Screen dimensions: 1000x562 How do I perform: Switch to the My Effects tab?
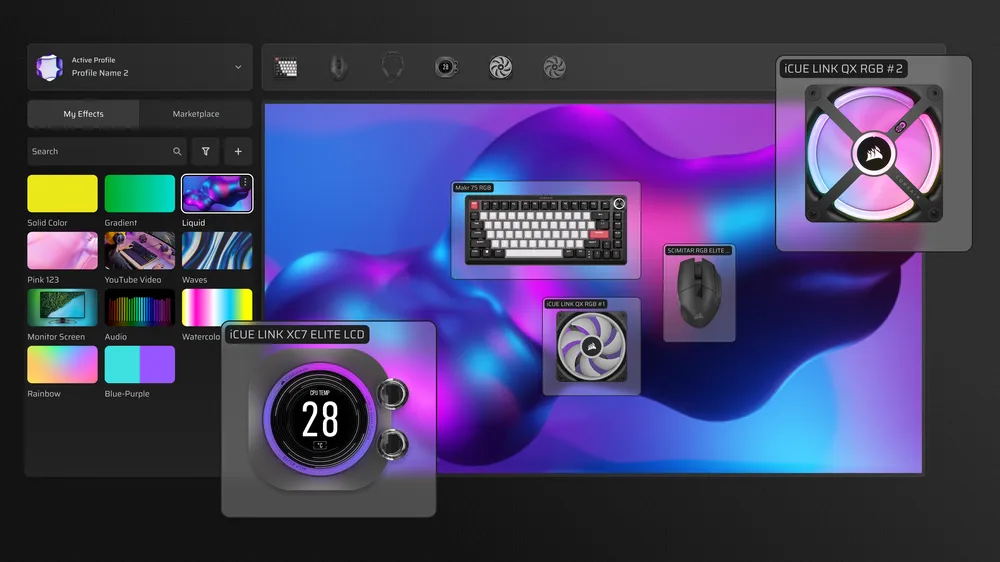point(83,114)
